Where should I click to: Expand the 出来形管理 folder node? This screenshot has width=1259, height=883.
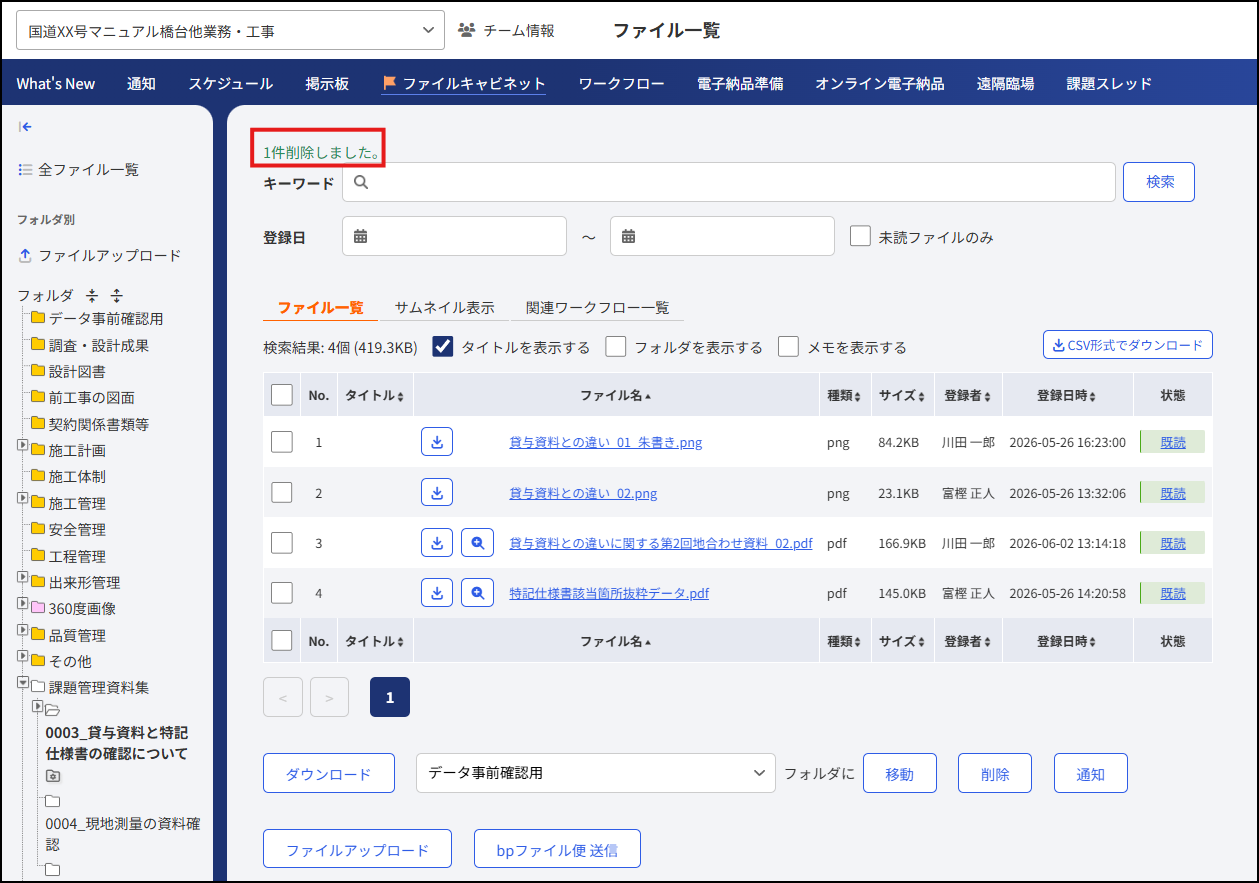coord(23,576)
